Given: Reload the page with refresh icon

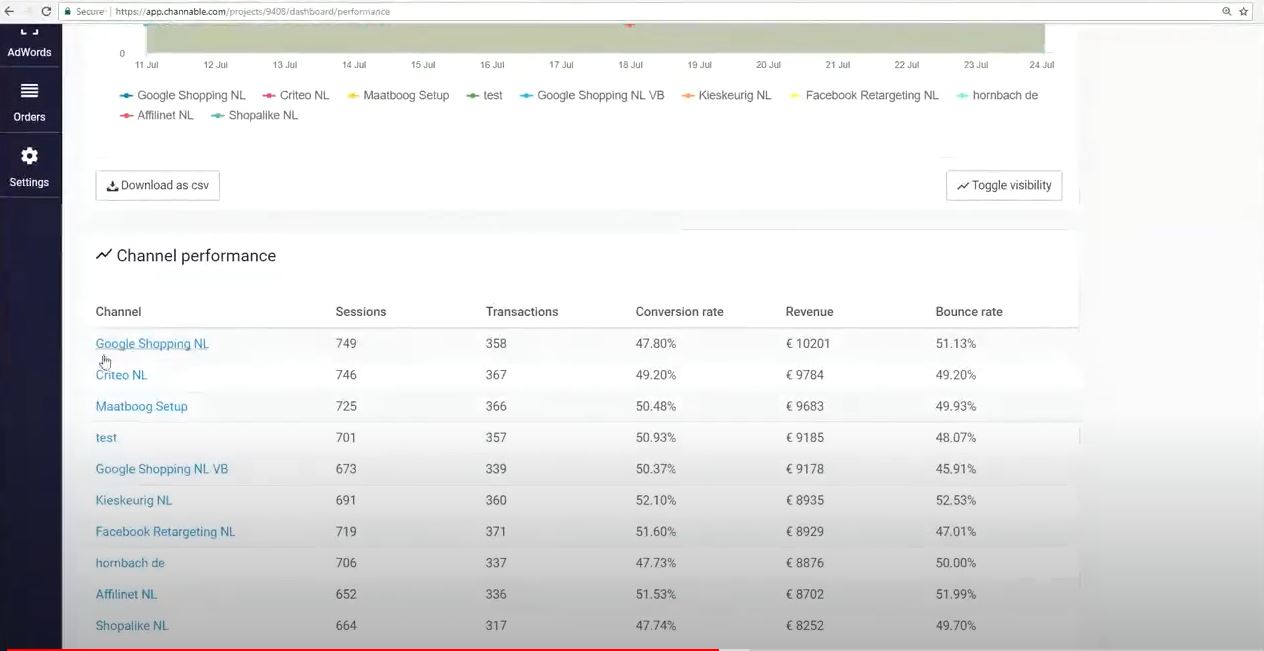Looking at the screenshot, I should click(x=46, y=11).
